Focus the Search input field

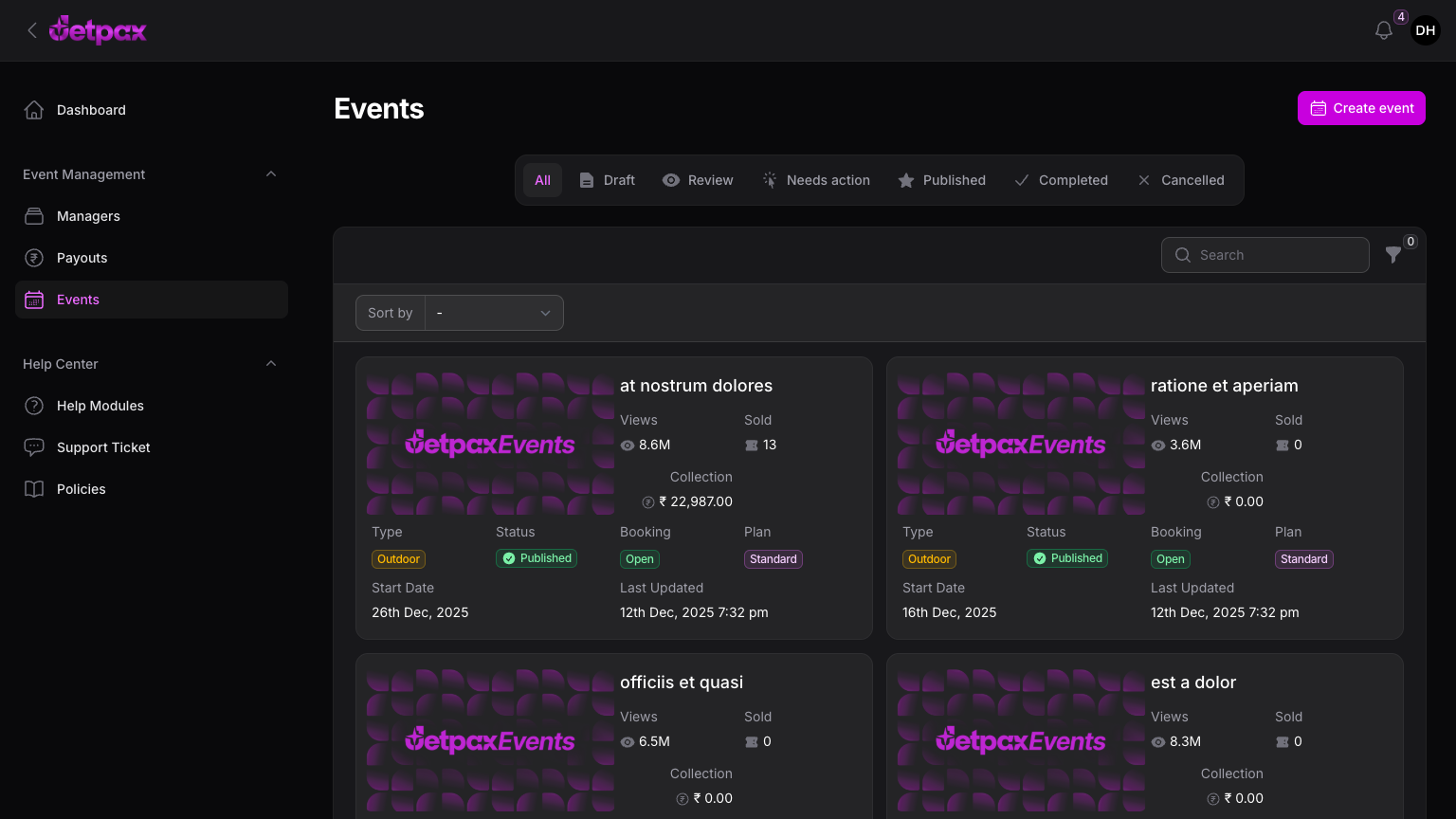[x=1265, y=255]
